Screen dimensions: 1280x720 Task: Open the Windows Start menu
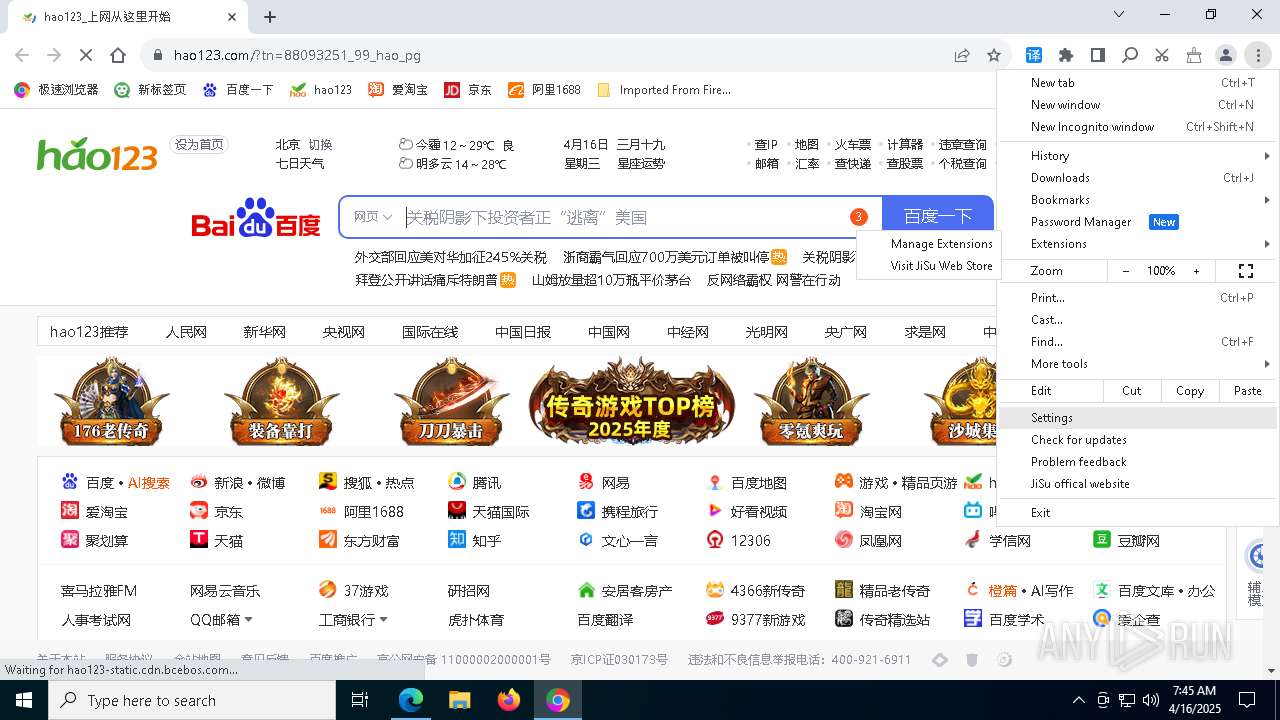[24, 700]
